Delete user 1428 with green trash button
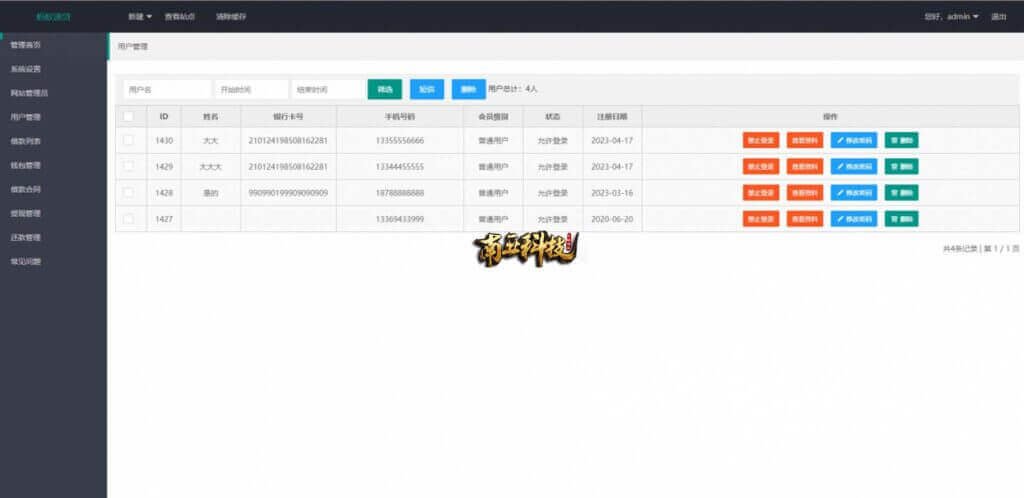This screenshot has height=498, width=1024. [901, 193]
